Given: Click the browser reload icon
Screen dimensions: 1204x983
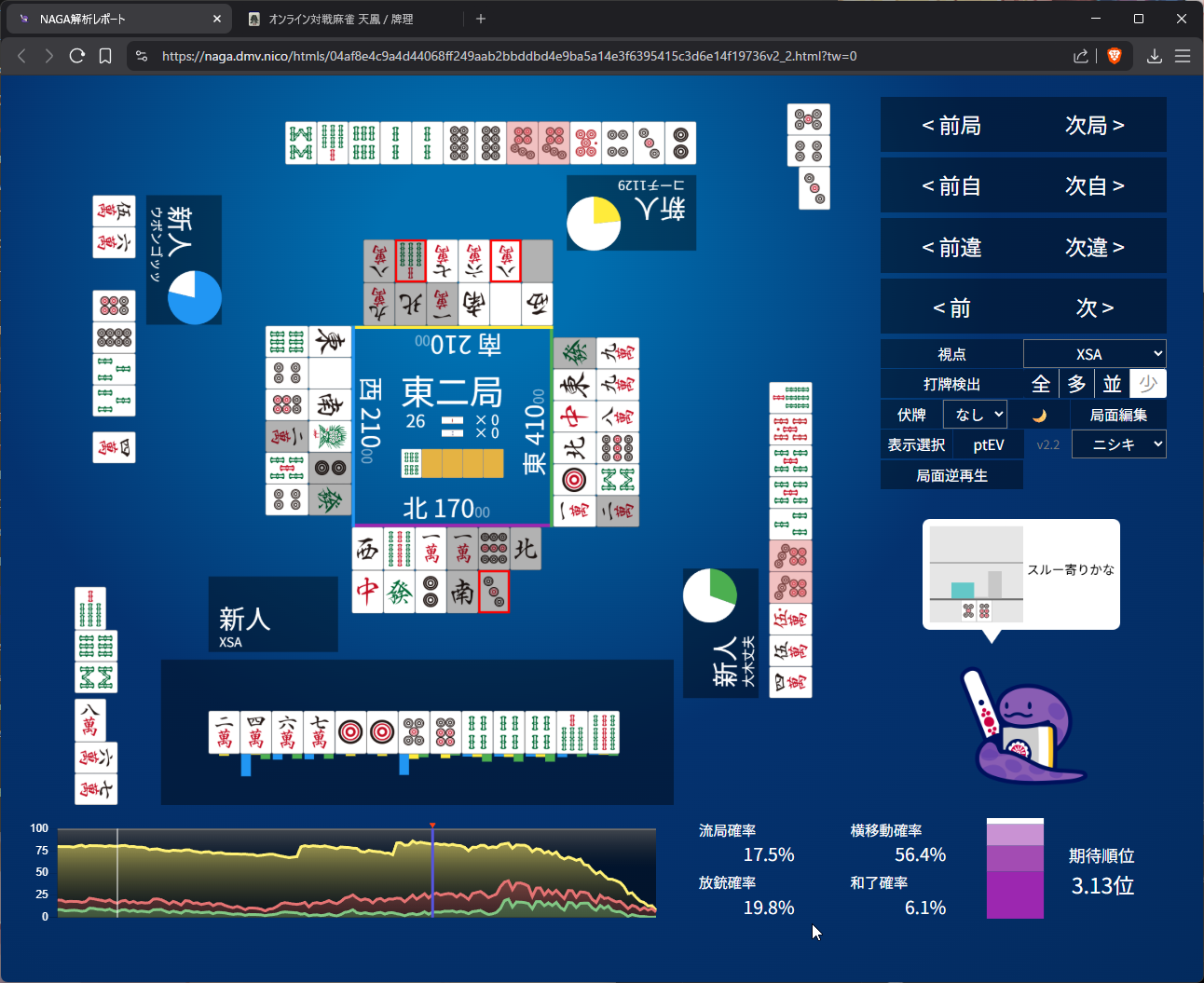Looking at the screenshot, I should click(x=77, y=56).
